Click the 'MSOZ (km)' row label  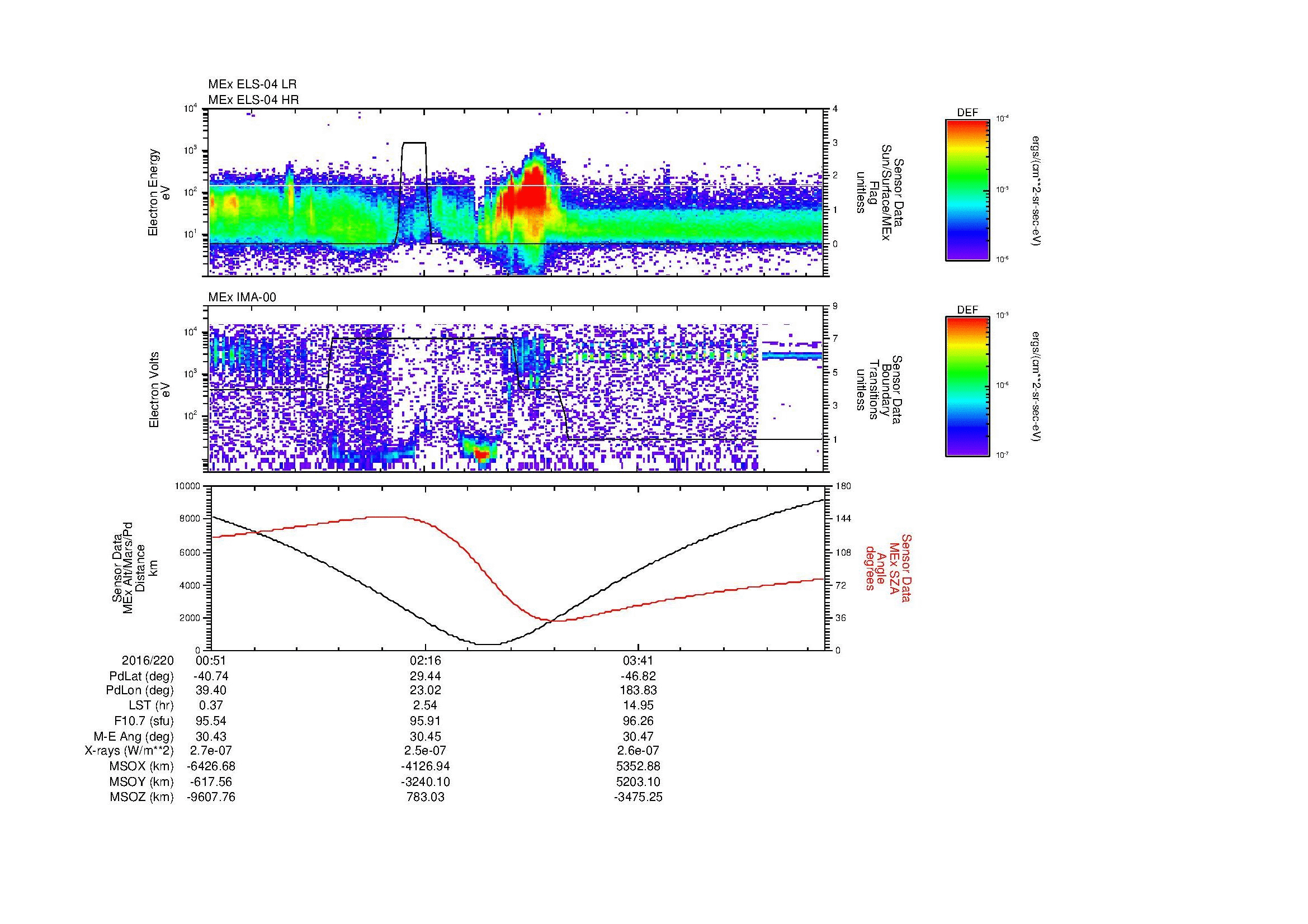141,797
